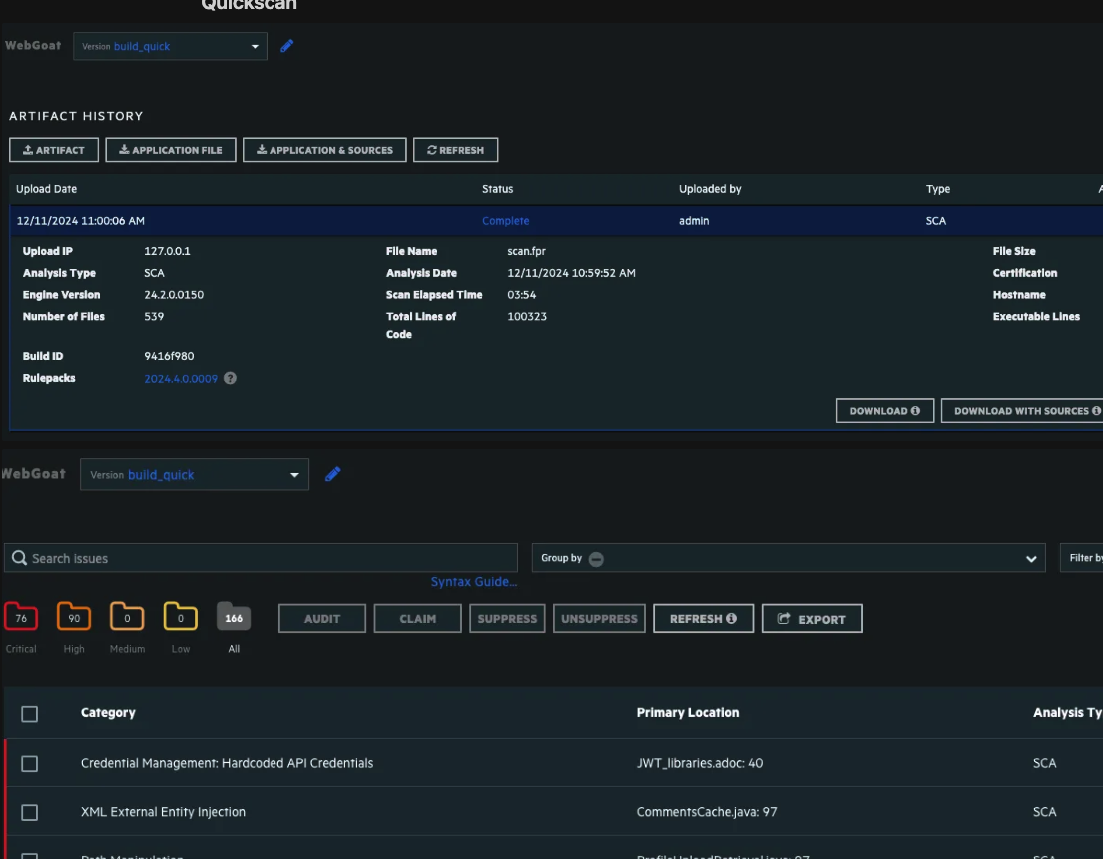Open the Syntax Guide link
1103x859 pixels.
click(x=474, y=581)
